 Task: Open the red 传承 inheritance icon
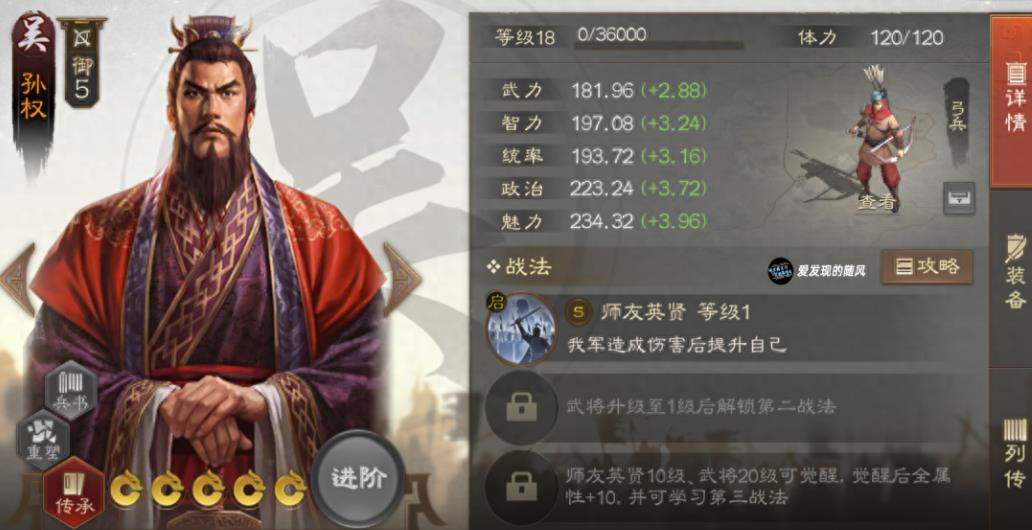(73, 492)
